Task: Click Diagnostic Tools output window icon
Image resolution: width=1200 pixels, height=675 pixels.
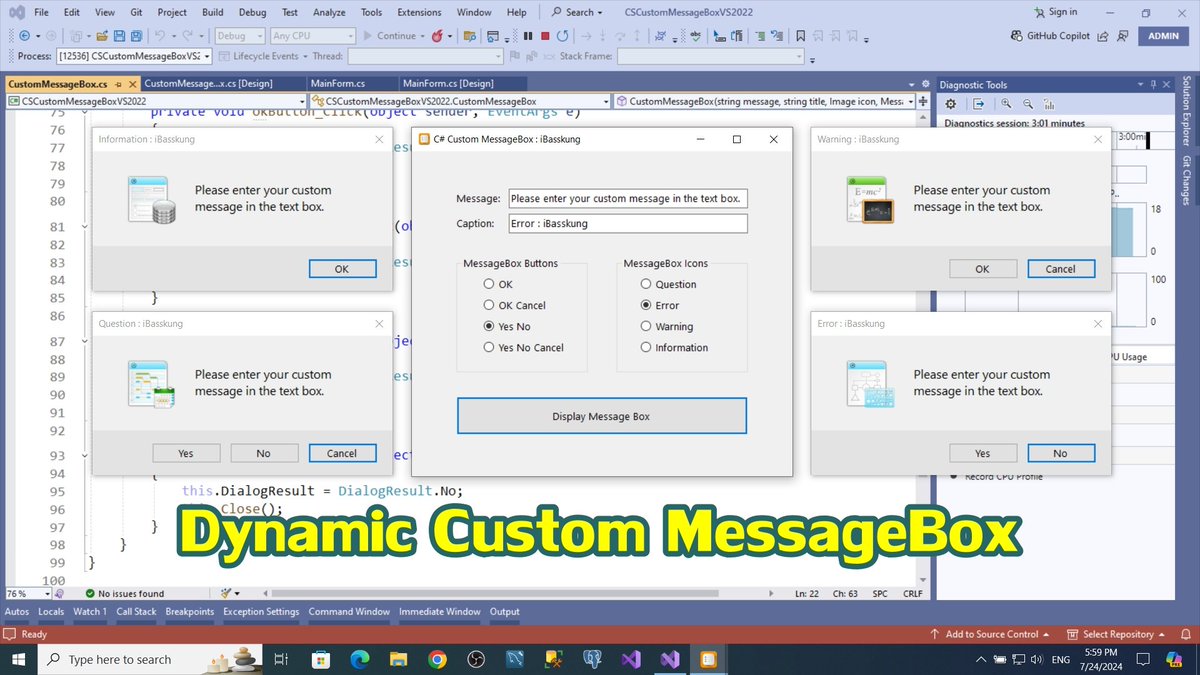Action: (978, 104)
